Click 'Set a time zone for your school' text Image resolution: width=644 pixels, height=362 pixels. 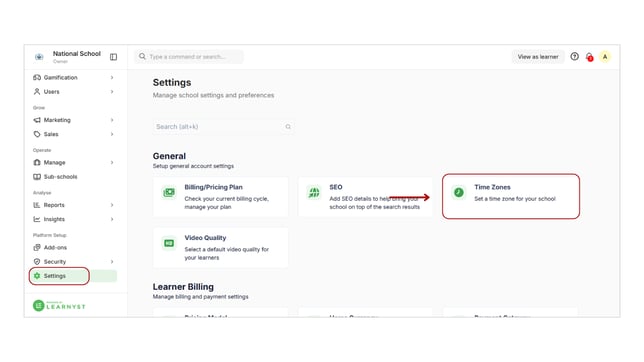point(515,199)
